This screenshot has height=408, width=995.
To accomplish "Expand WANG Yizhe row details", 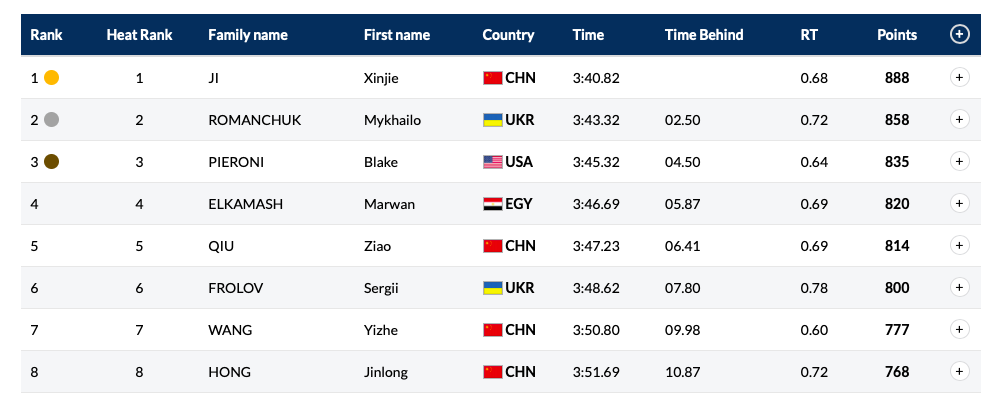I will (x=959, y=329).
